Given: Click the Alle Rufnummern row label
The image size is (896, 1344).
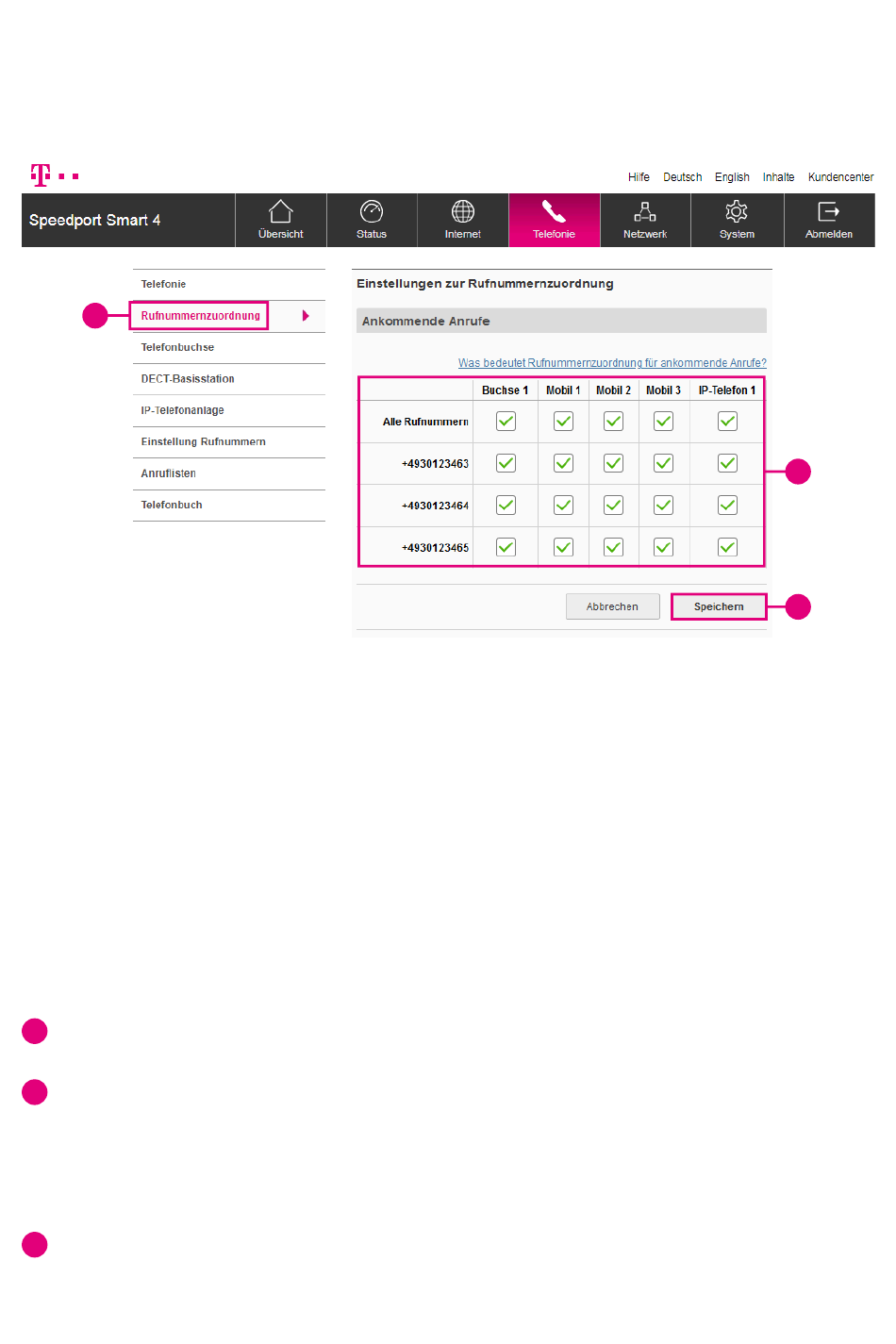Looking at the screenshot, I should click(425, 422).
